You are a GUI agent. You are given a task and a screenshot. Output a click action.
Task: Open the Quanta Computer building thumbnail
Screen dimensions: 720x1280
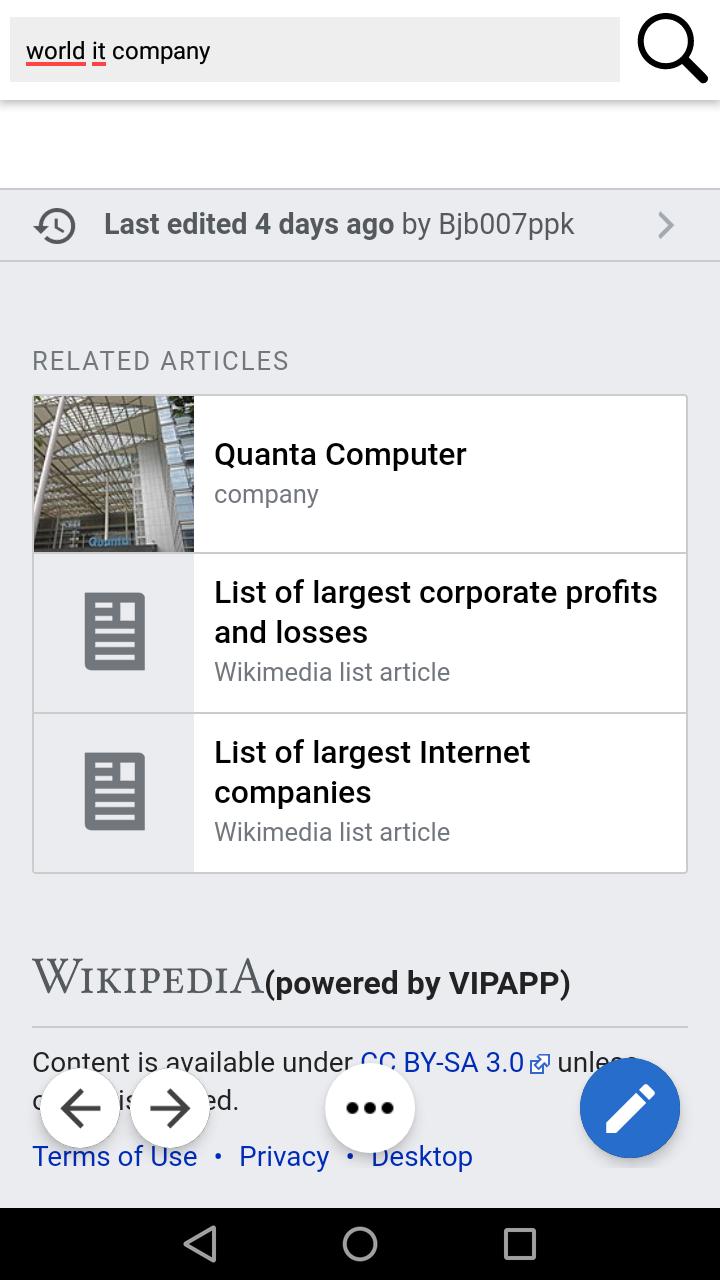click(x=114, y=474)
